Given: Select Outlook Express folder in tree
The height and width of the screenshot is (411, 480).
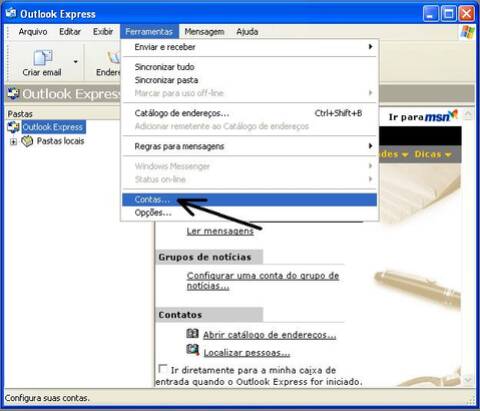Looking at the screenshot, I should click(53, 127).
